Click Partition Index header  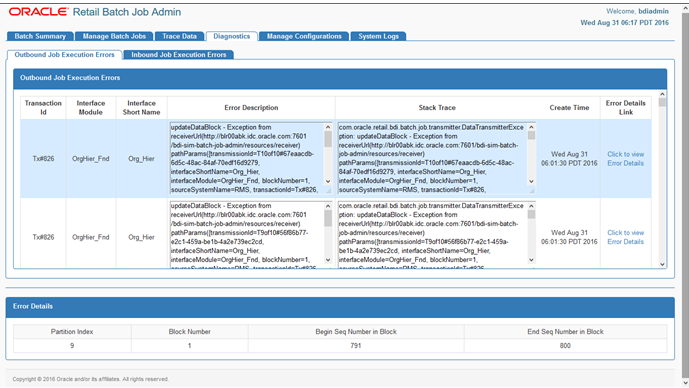tap(72, 332)
